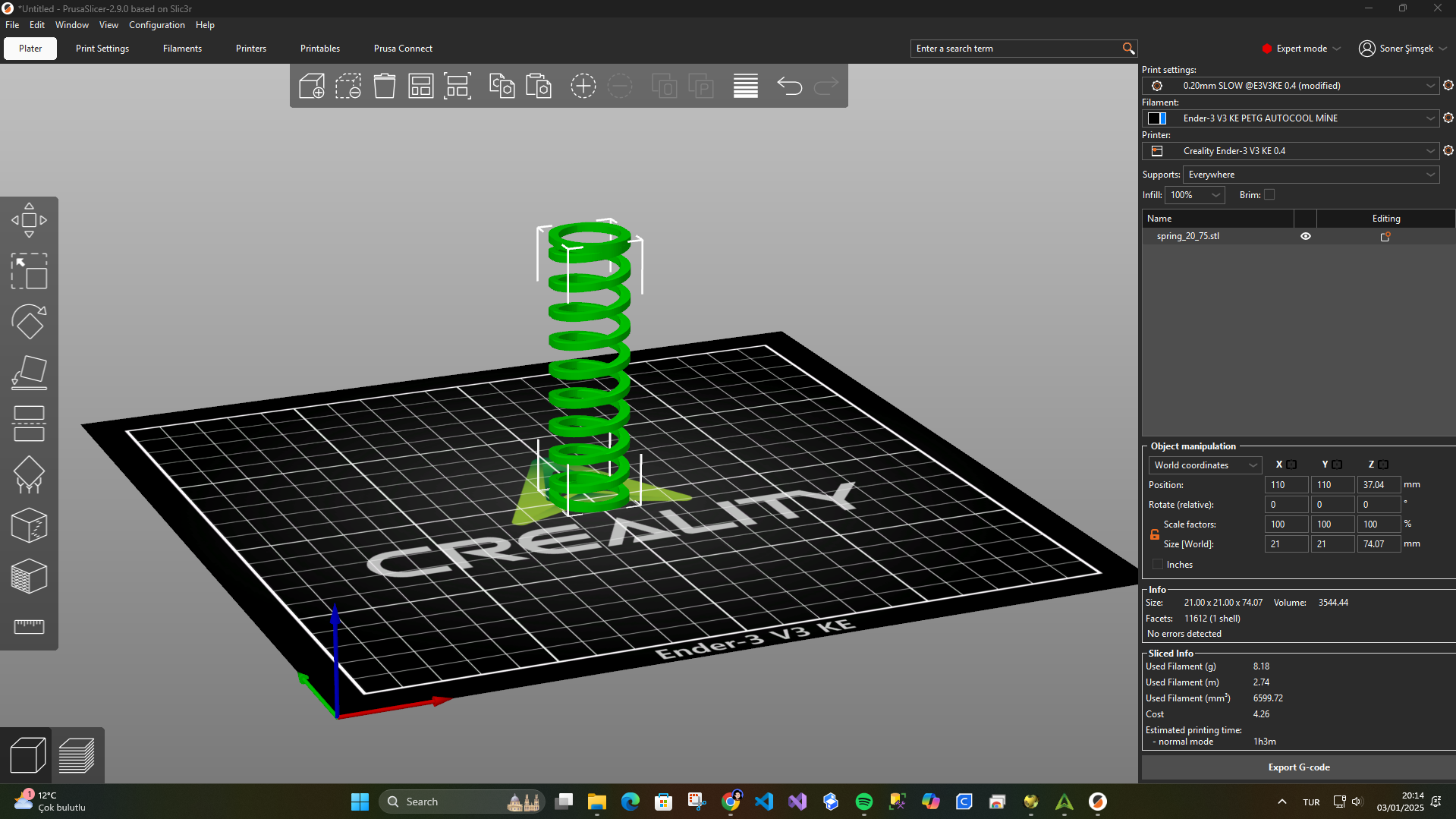Open the Expert mode dropdown
Viewport: 1456px width, 819px height.
pyautogui.click(x=1302, y=49)
